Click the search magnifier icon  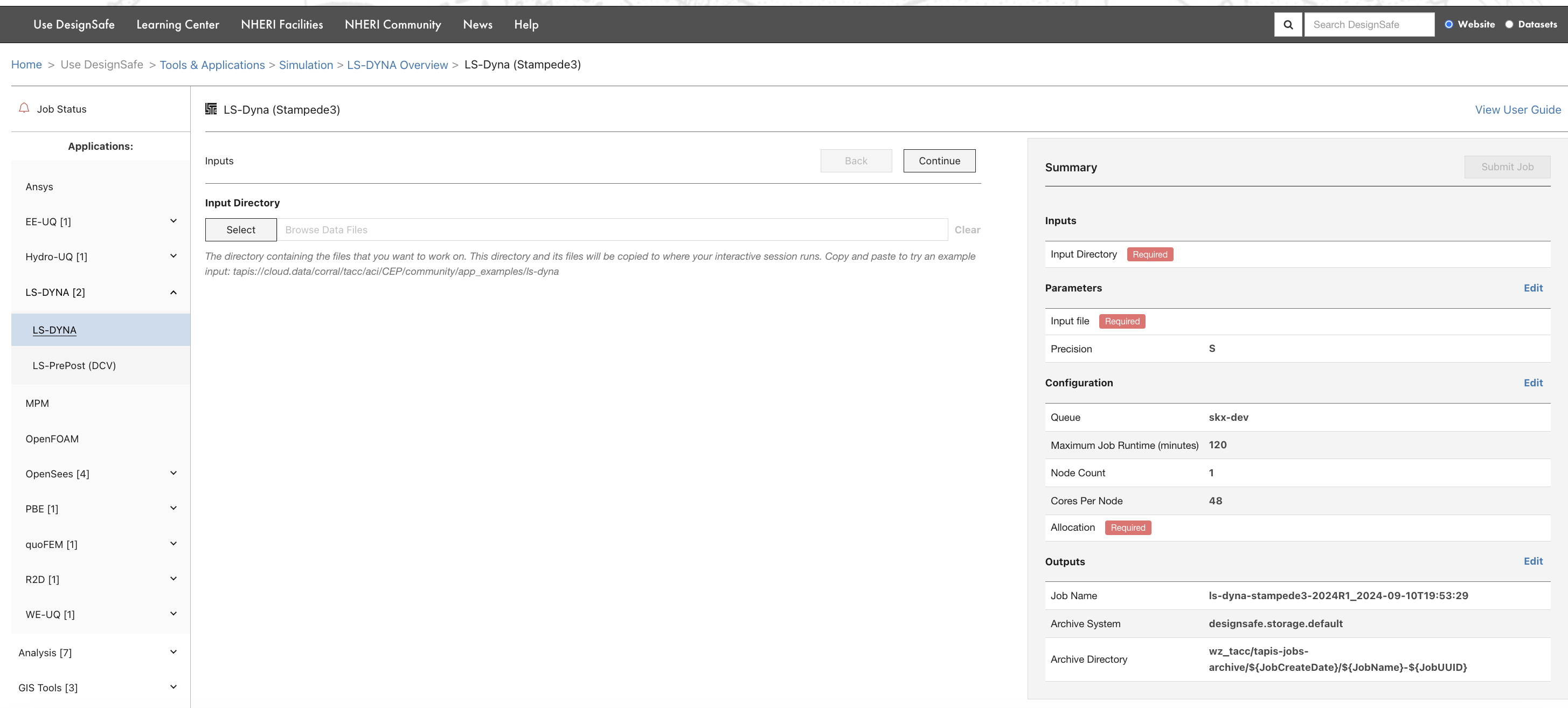(1288, 24)
